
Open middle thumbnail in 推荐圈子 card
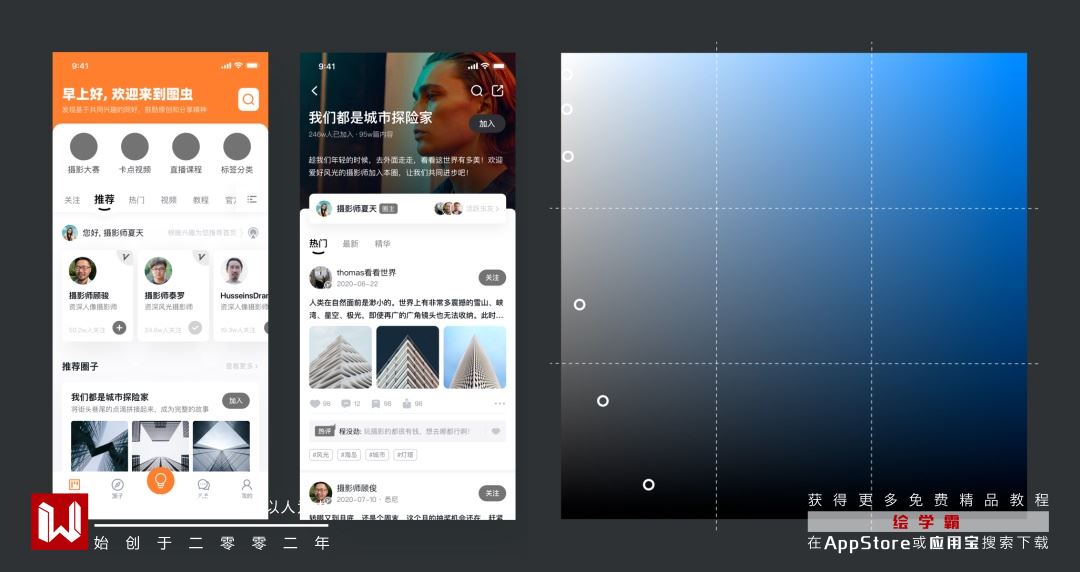click(x=160, y=446)
